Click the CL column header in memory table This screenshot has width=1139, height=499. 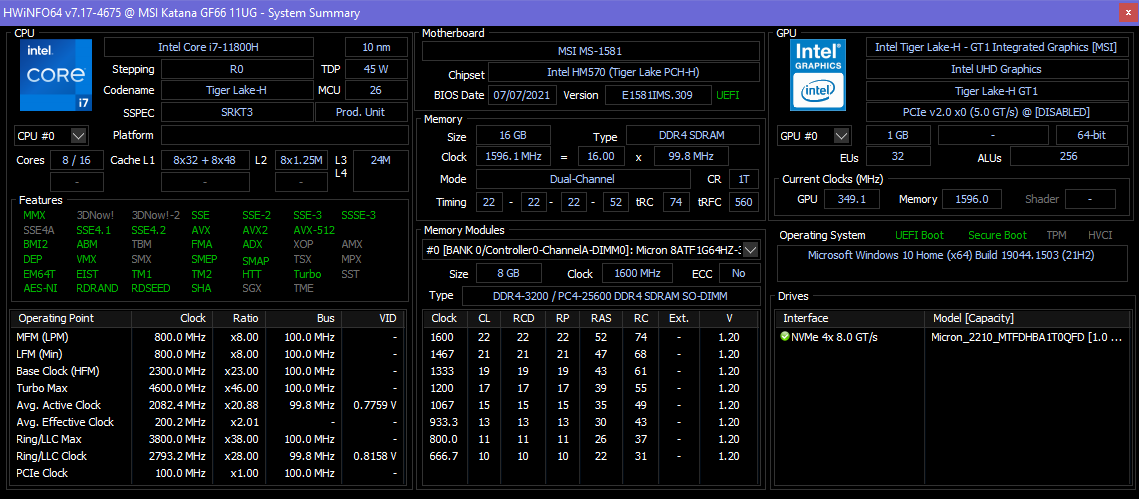click(x=484, y=318)
